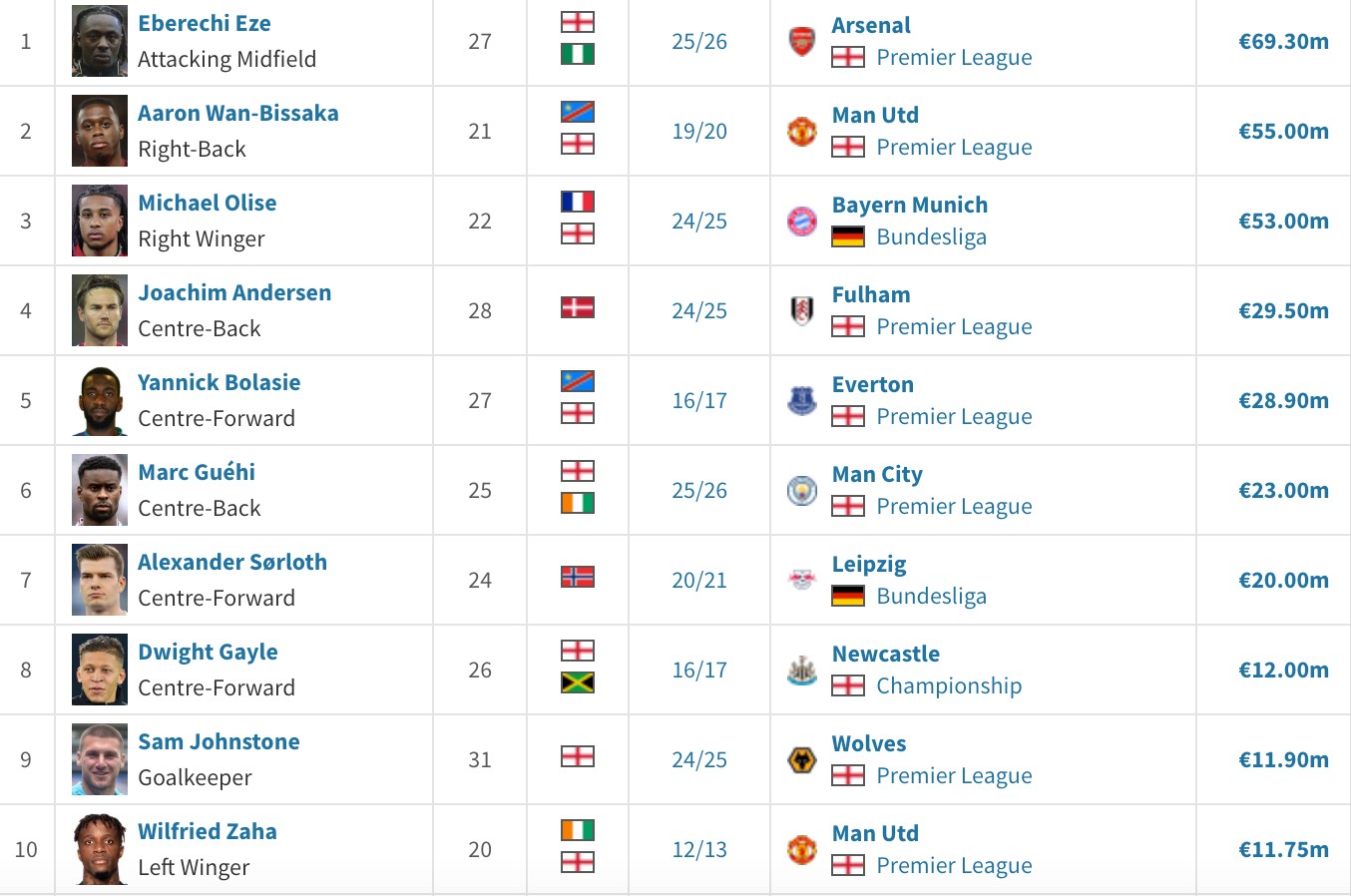
Task: Click the Man City club crest
Action: tap(802, 490)
